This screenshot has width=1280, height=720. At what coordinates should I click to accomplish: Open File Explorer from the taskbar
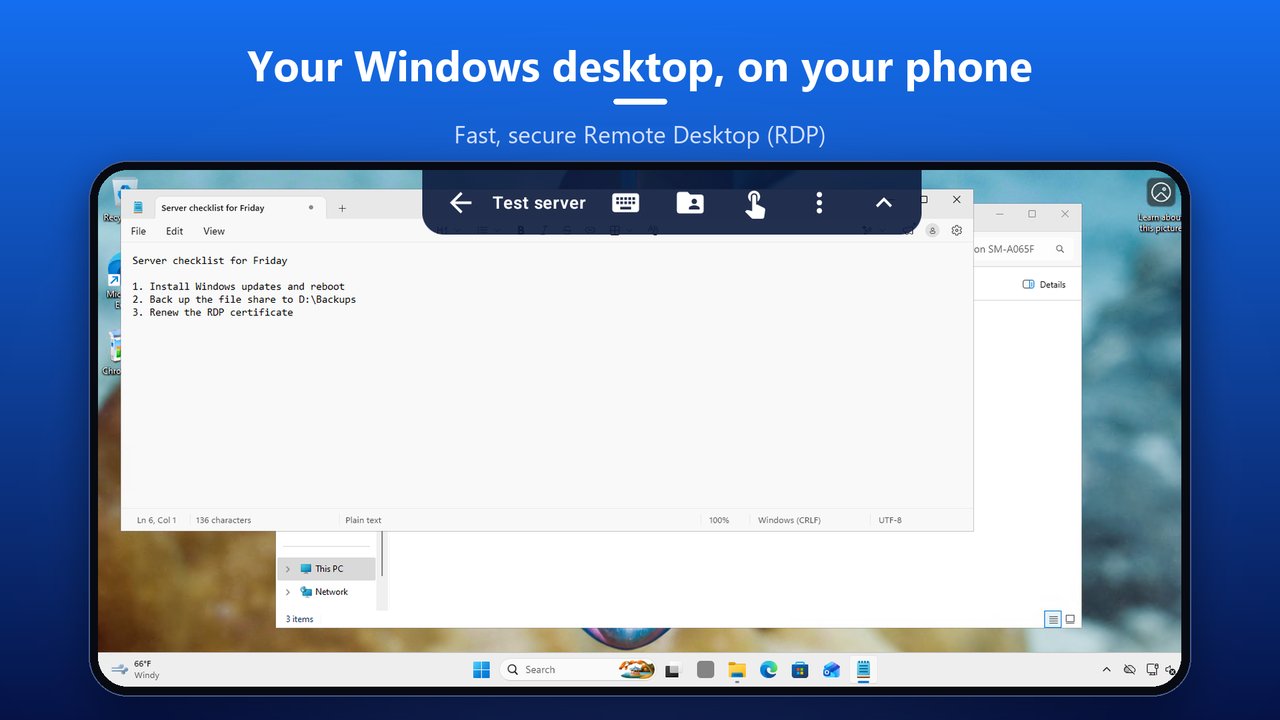[x=737, y=670]
